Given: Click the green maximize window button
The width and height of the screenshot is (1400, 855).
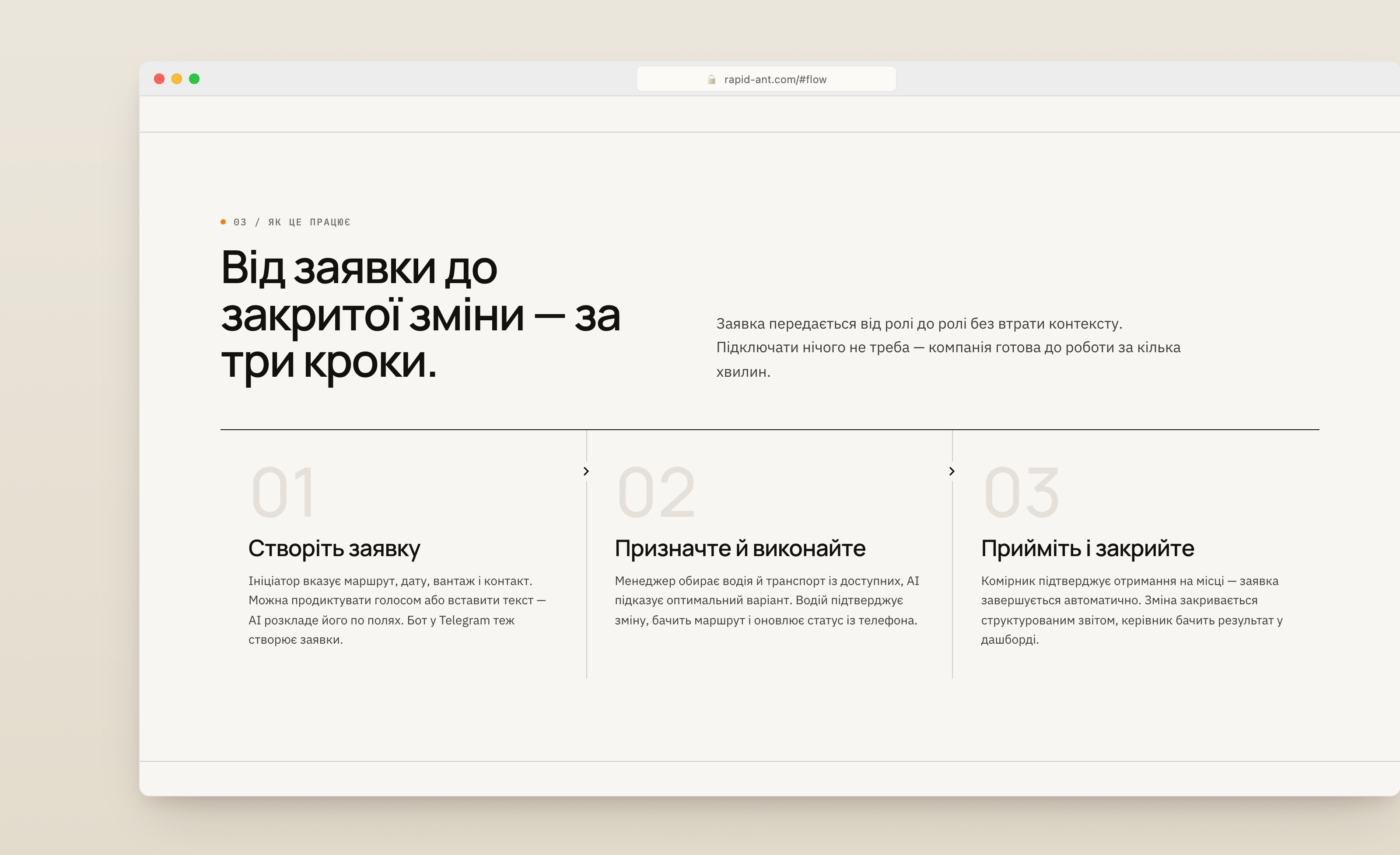Looking at the screenshot, I should click(194, 79).
